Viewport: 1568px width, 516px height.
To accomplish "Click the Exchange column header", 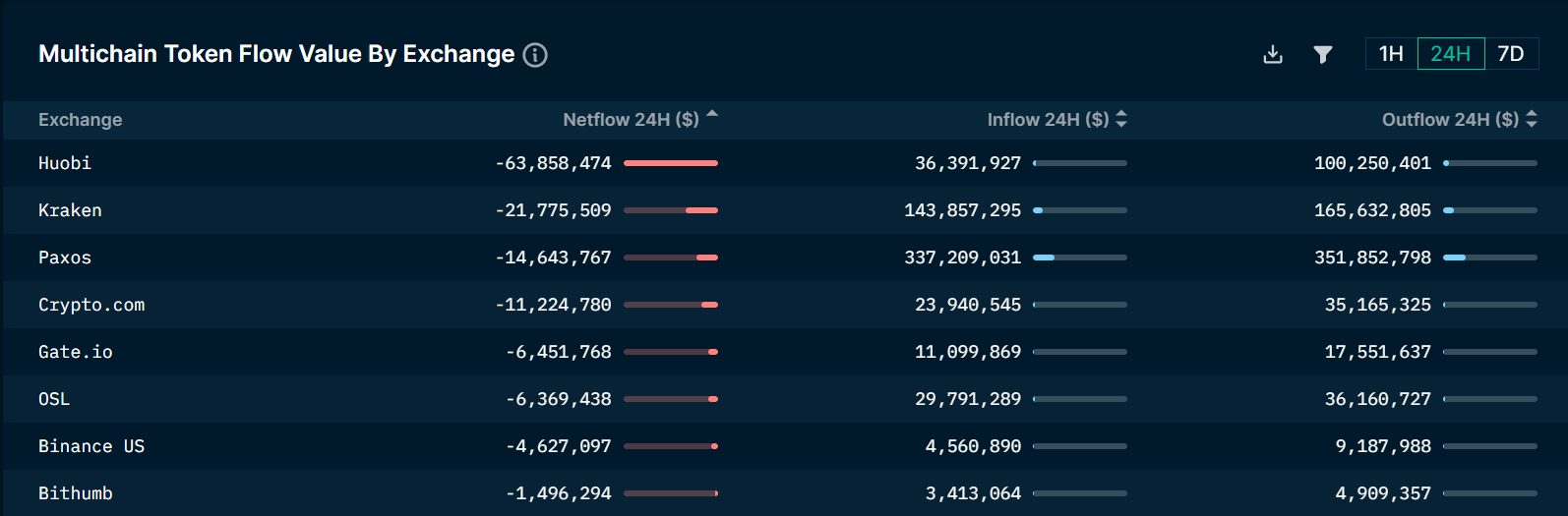I will (x=81, y=120).
